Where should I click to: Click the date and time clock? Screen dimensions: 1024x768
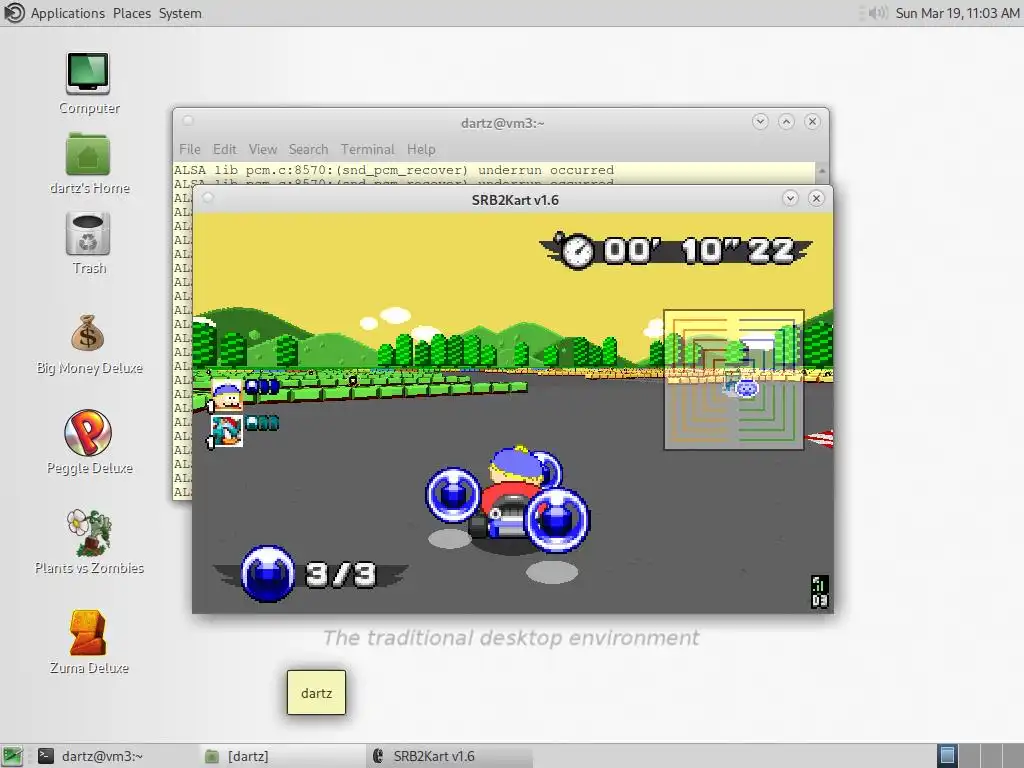[x=957, y=13]
